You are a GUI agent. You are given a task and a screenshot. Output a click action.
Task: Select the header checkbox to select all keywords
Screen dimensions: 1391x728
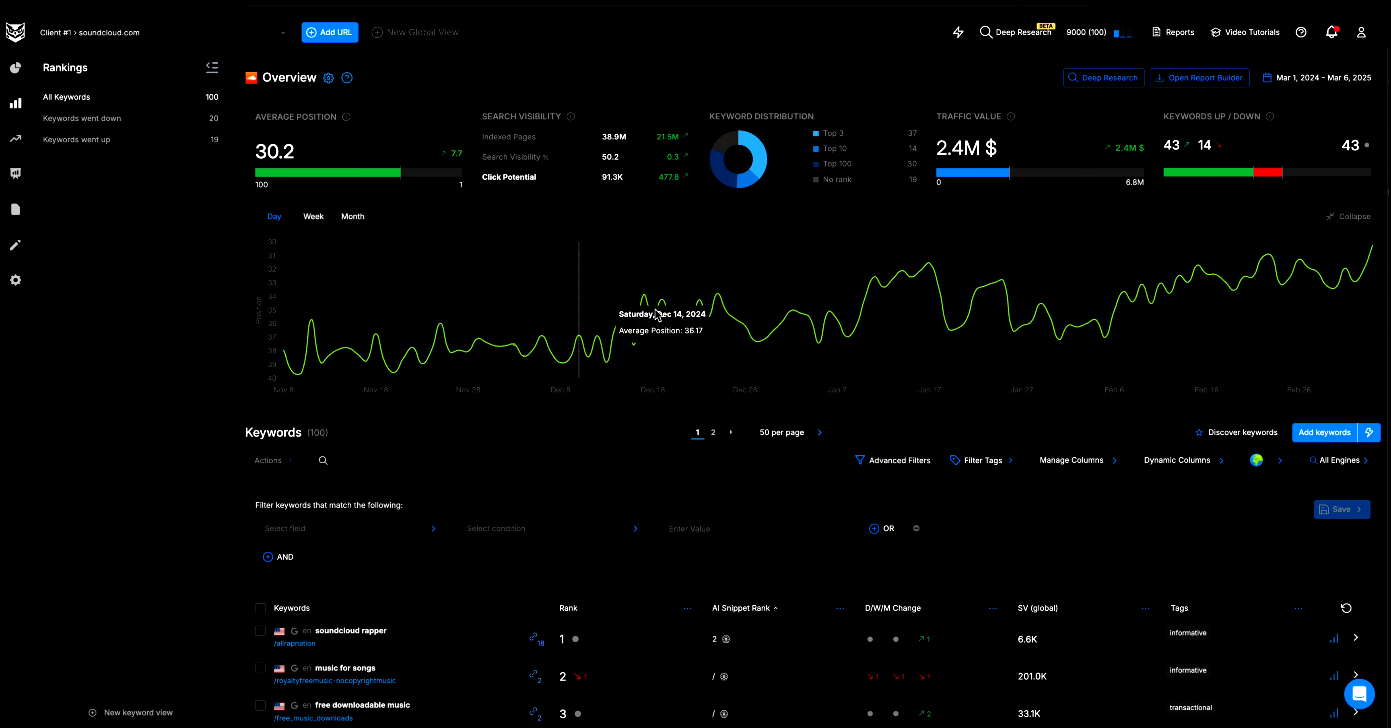(260, 608)
